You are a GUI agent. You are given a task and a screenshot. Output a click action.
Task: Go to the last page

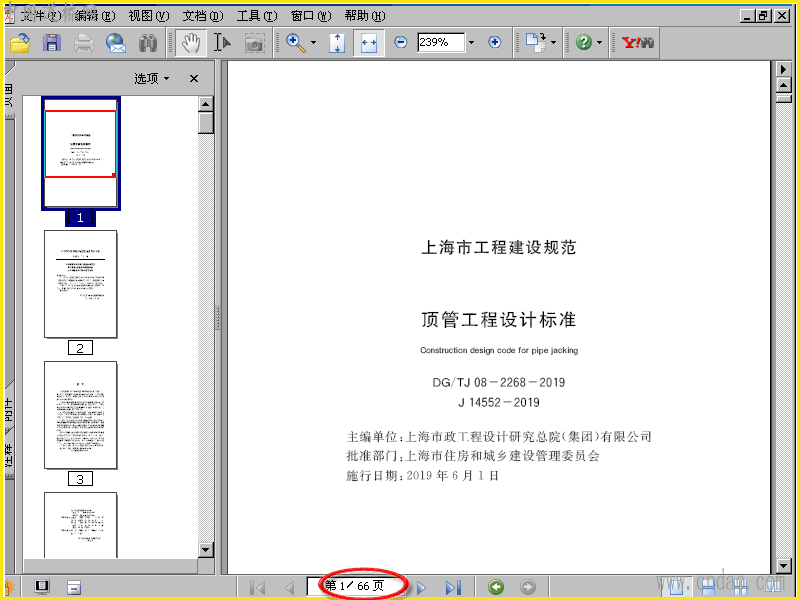point(453,587)
